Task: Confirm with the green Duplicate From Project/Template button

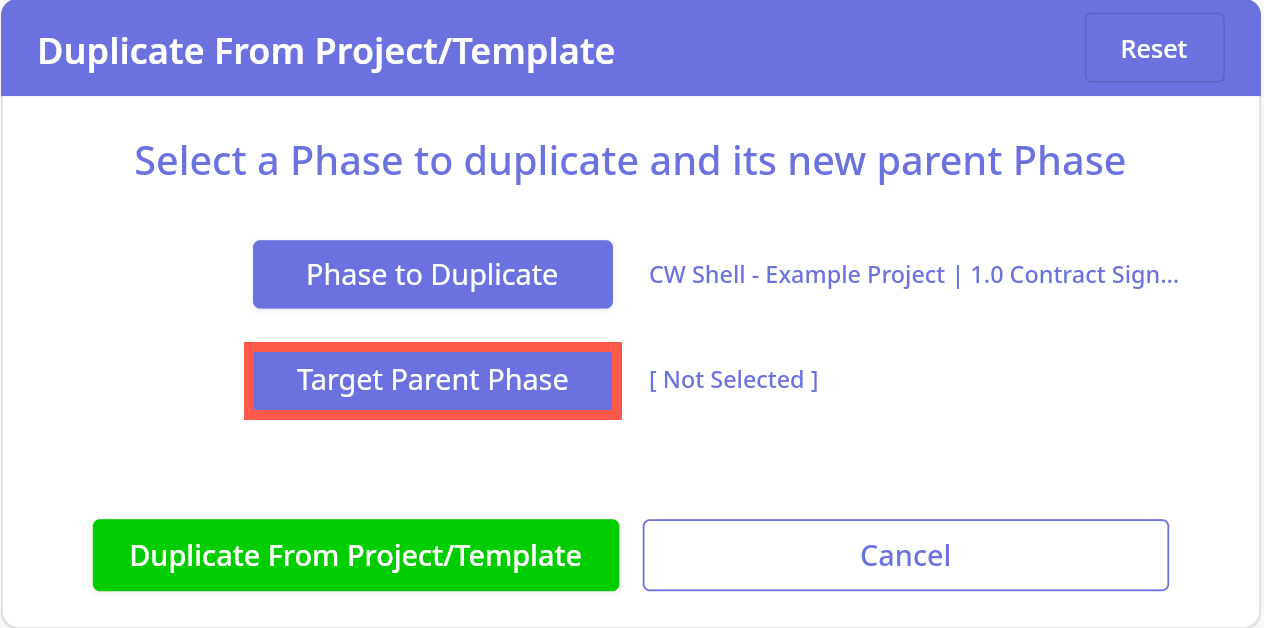Action: point(356,555)
